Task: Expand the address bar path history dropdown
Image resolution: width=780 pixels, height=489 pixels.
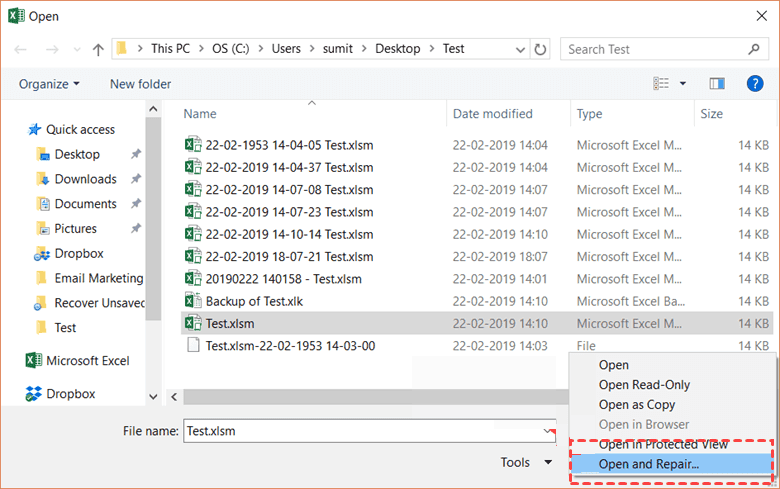Action: point(520,49)
